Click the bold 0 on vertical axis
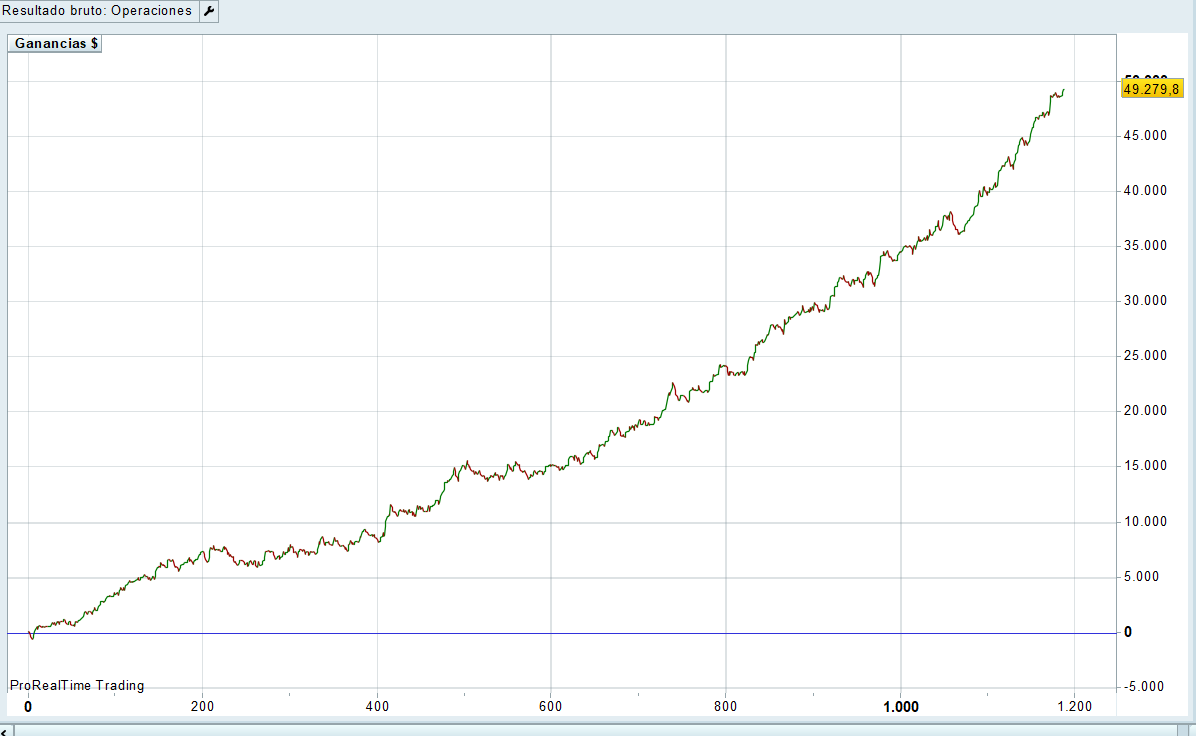Image resolution: width=1196 pixels, height=736 pixels. click(1128, 632)
